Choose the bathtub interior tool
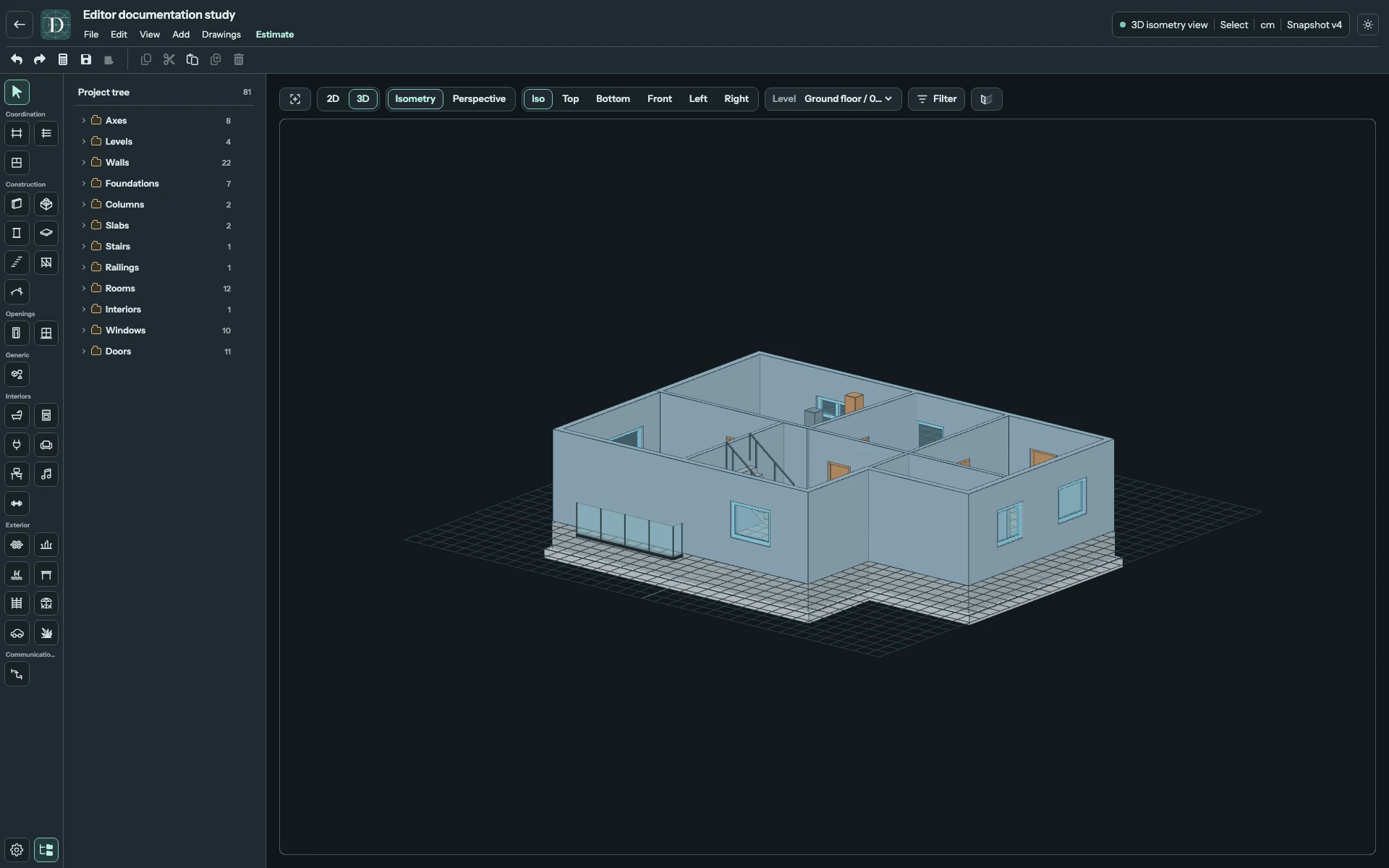Image resolution: width=1389 pixels, height=868 pixels. 17,416
